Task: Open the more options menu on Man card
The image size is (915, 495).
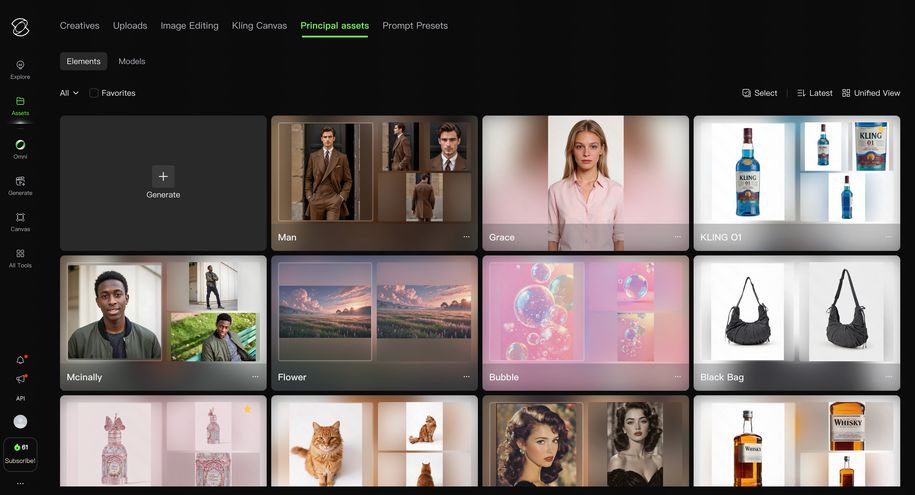Action: pyautogui.click(x=466, y=237)
